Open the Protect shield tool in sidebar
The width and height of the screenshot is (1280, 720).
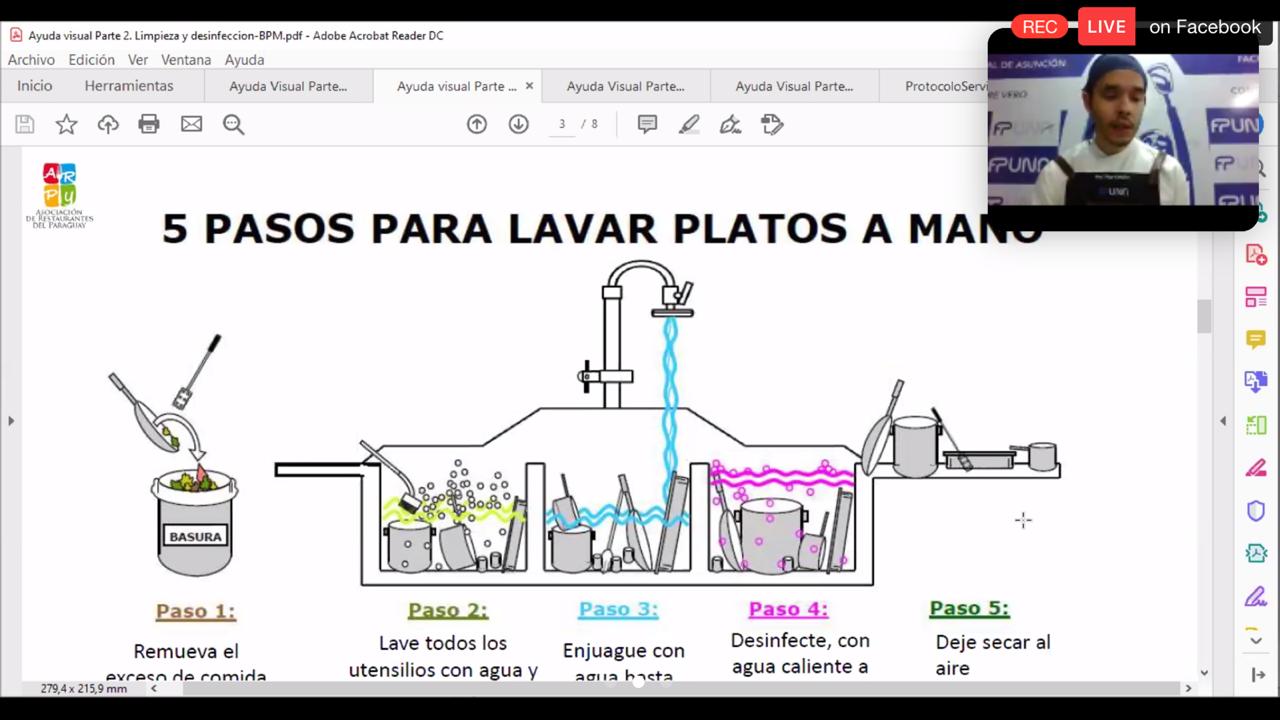pyautogui.click(x=1256, y=511)
